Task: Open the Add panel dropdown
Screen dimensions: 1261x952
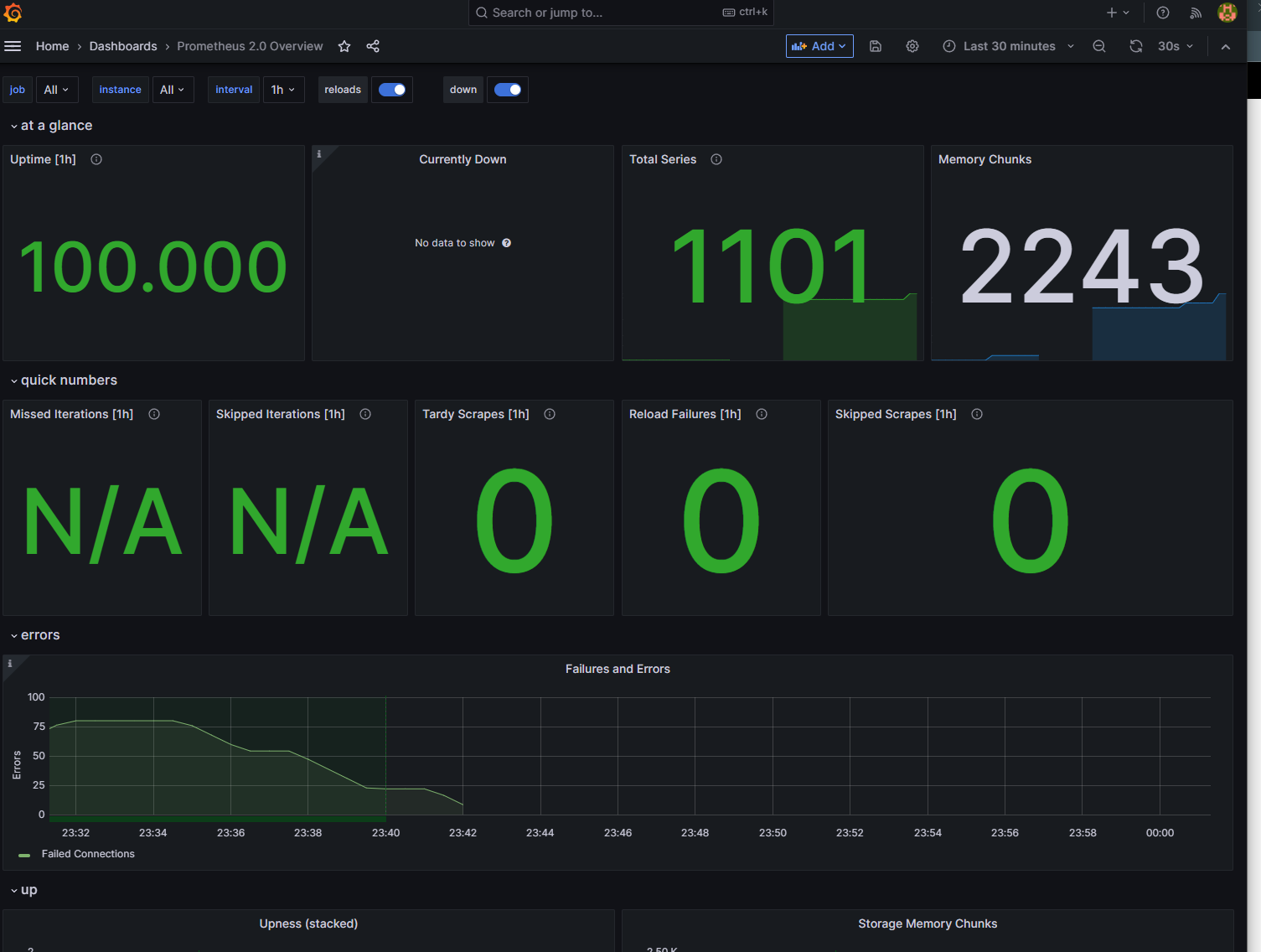Action: click(x=819, y=46)
